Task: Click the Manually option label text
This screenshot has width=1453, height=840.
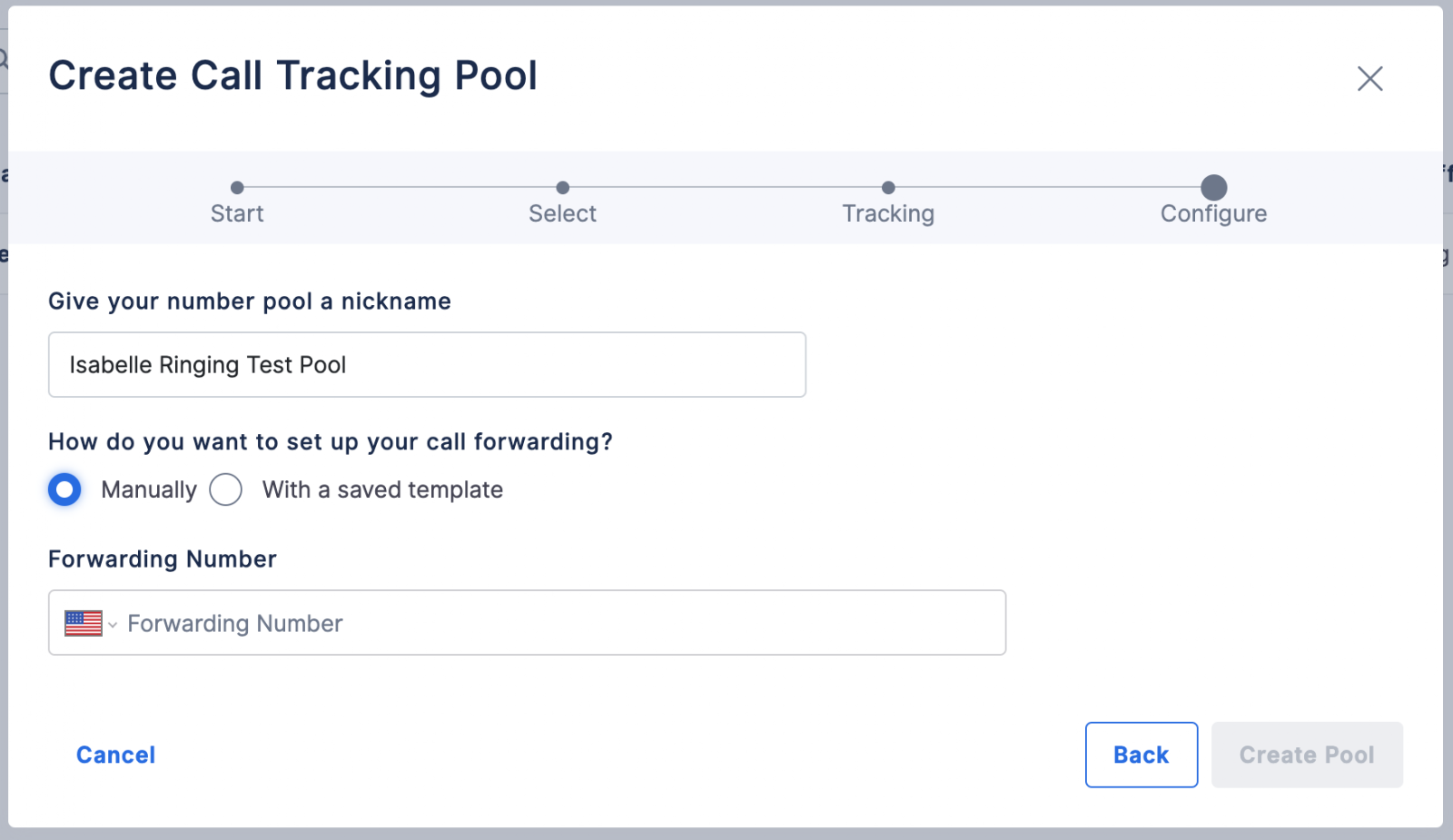Action: [149, 489]
